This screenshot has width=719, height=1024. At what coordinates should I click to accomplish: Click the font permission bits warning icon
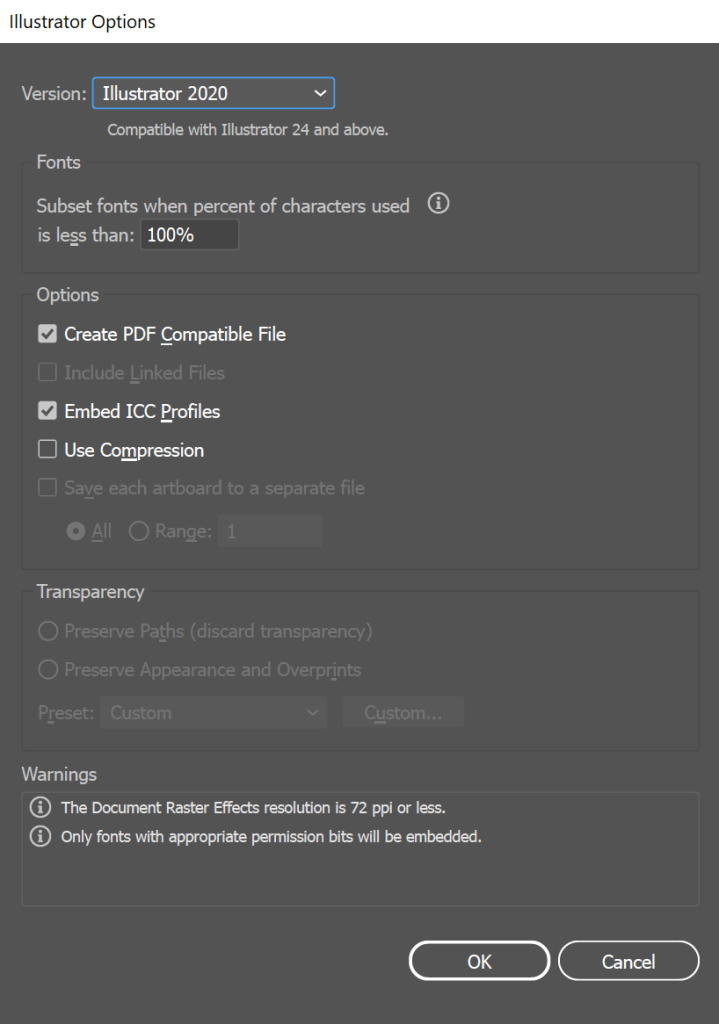(41, 836)
